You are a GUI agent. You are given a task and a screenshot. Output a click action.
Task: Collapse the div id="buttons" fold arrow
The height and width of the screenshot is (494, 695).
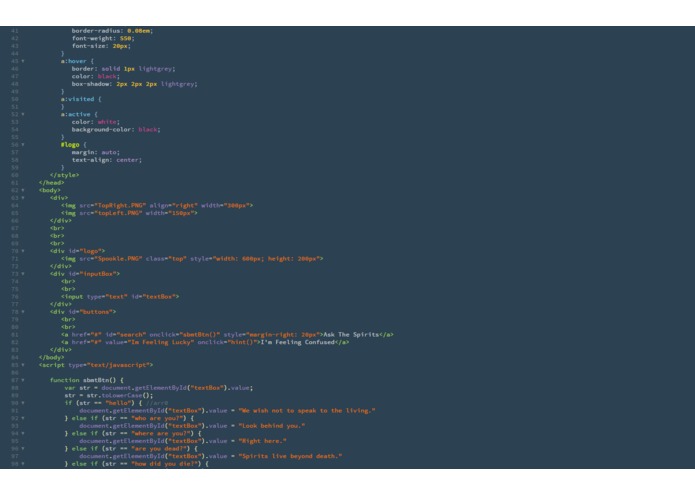23,312
